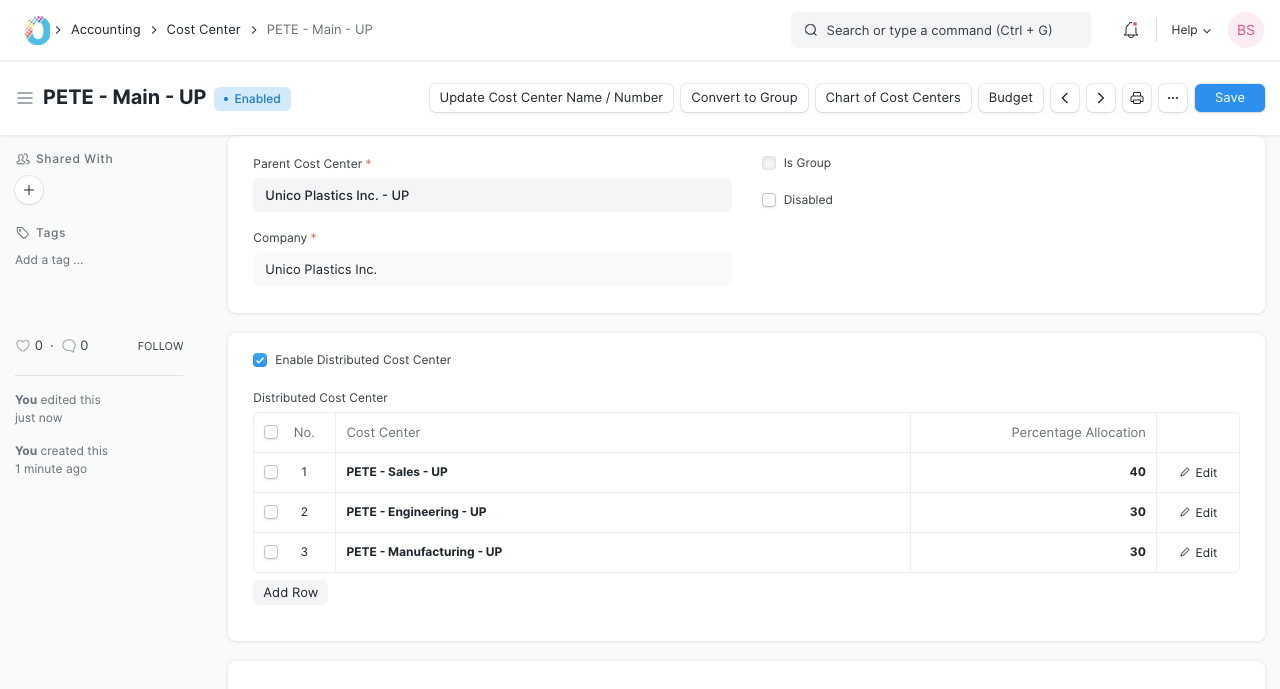Navigate to Cost Center list via breadcrumb
The width and height of the screenshot is (1280, 689).
tap(203, 29)
